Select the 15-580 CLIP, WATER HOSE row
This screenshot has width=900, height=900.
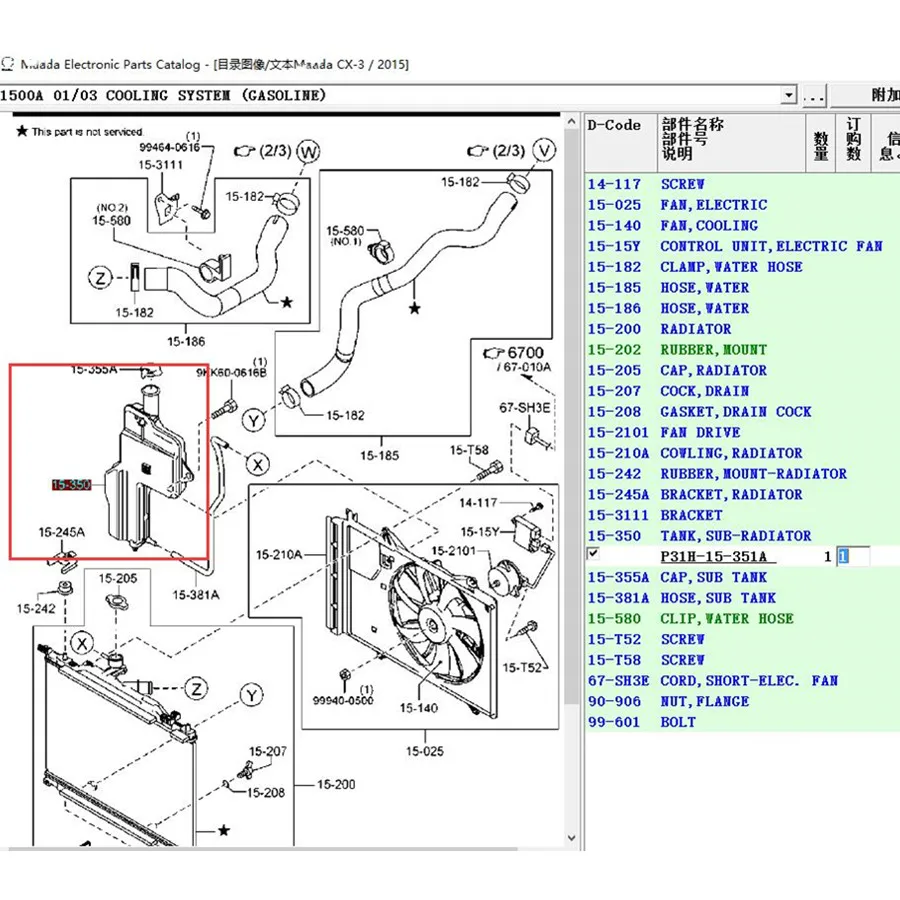point(742,618)
